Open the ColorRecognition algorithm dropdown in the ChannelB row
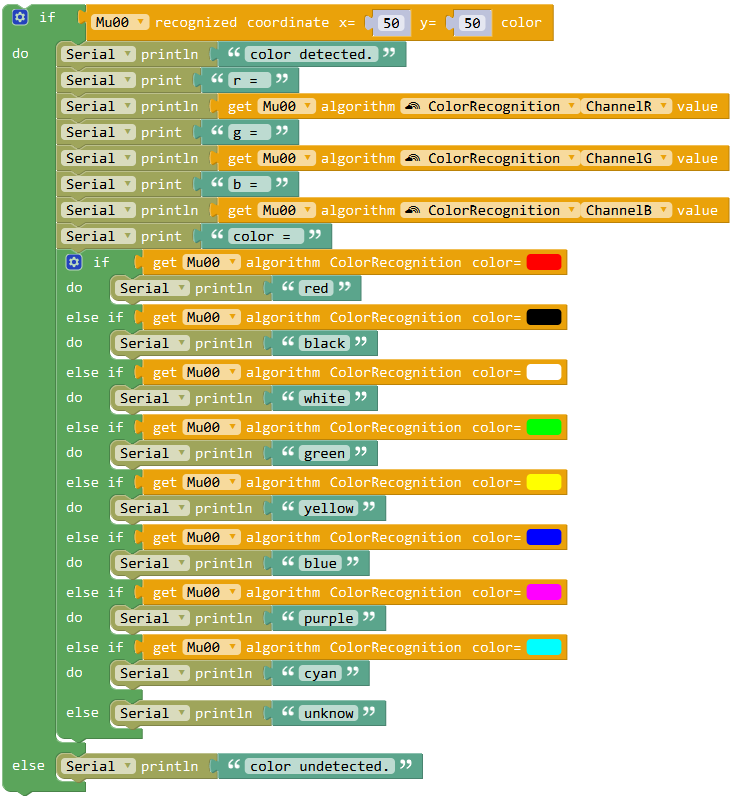This screenshot has width=737, height=801. pyautogui.click(x=490, y=210)
